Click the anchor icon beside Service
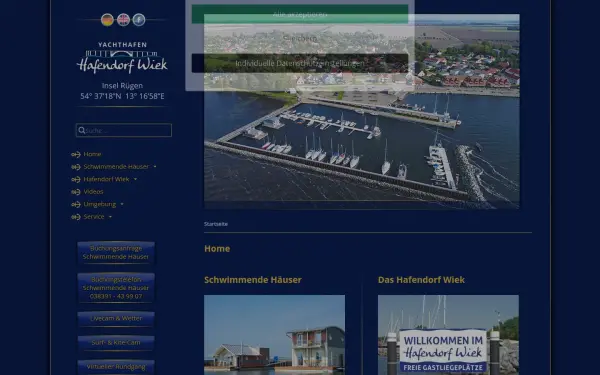The width and height of the screenshot is (600, 375). [76, 217]
